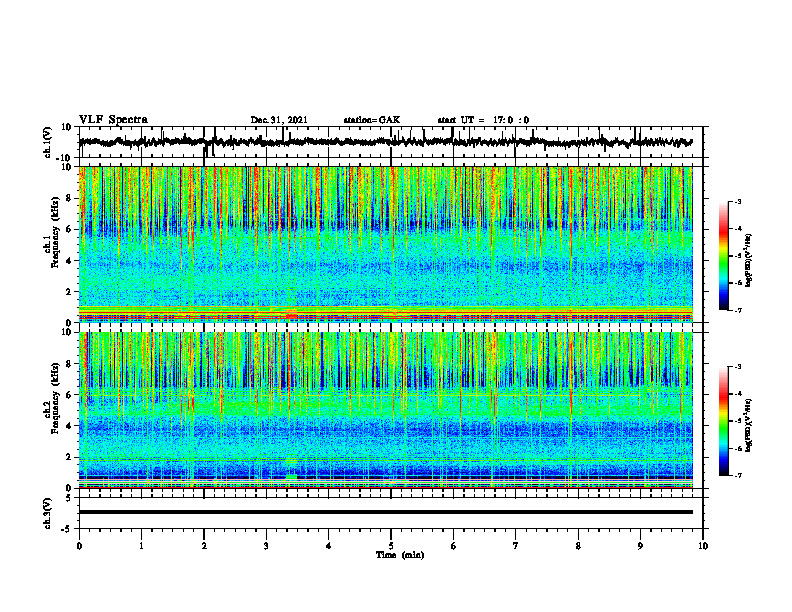Click the -7 label on ch.2 color bar

(736, 475)
